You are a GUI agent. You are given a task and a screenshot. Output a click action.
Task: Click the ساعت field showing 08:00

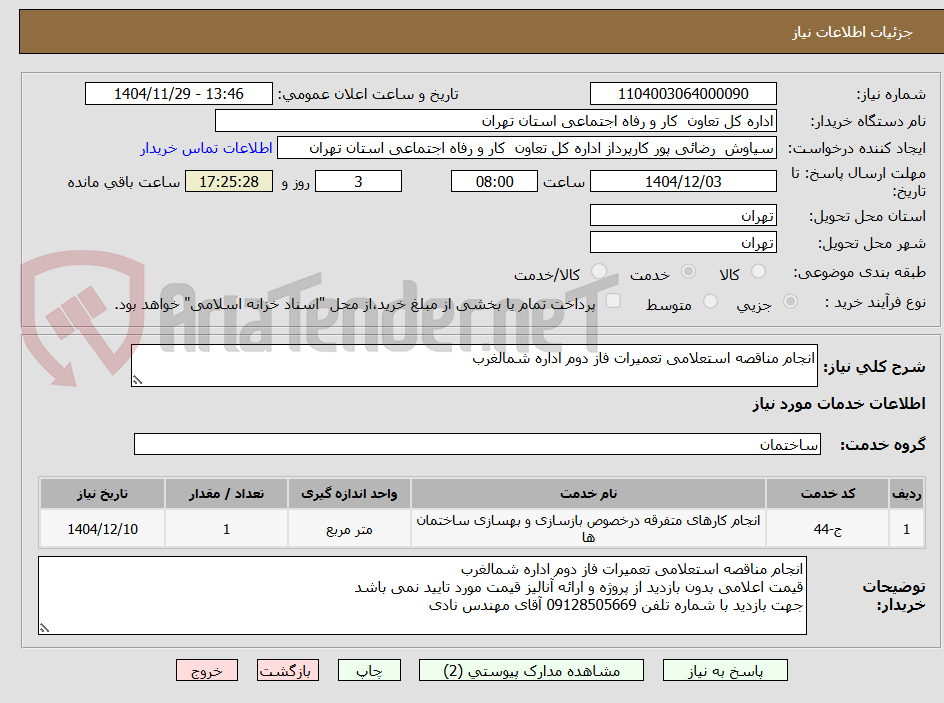tap(494, 181)
